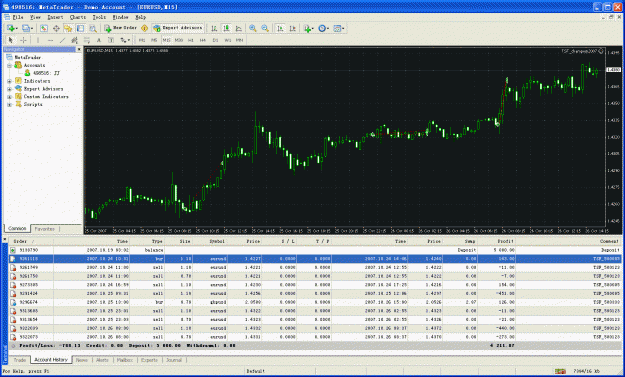Toggle the H1 timeframe button
Screen dimensions: 625x377
point(191,40)
